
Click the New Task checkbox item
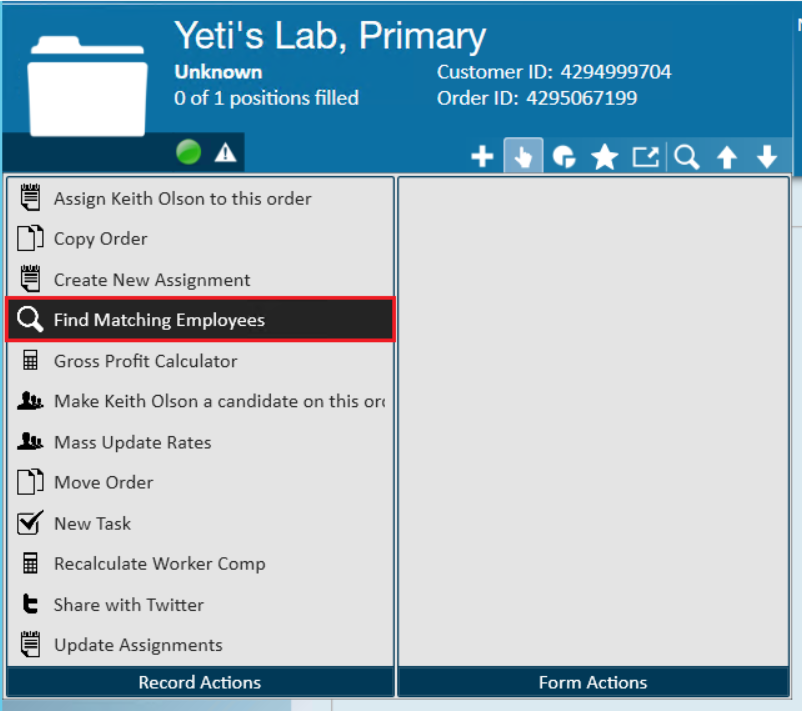coord(92,523)
